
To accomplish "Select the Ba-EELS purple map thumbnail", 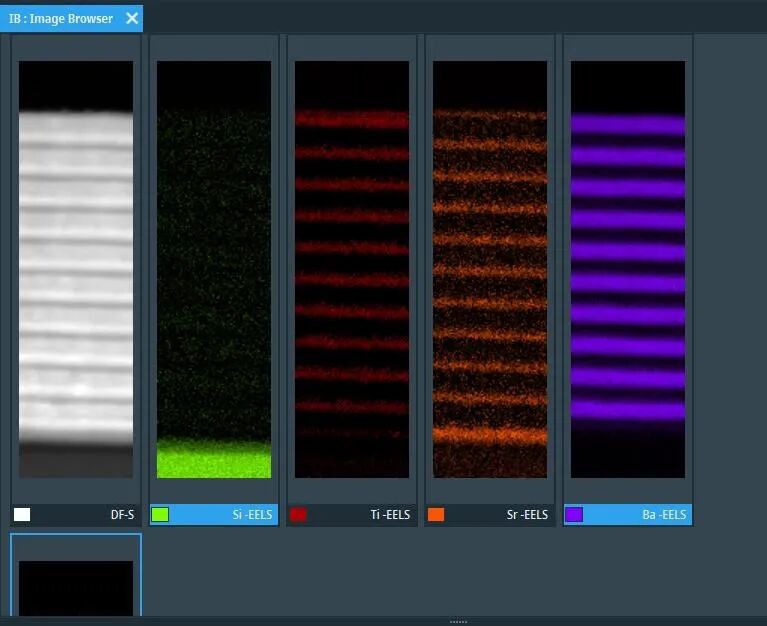I will [628, 268].
